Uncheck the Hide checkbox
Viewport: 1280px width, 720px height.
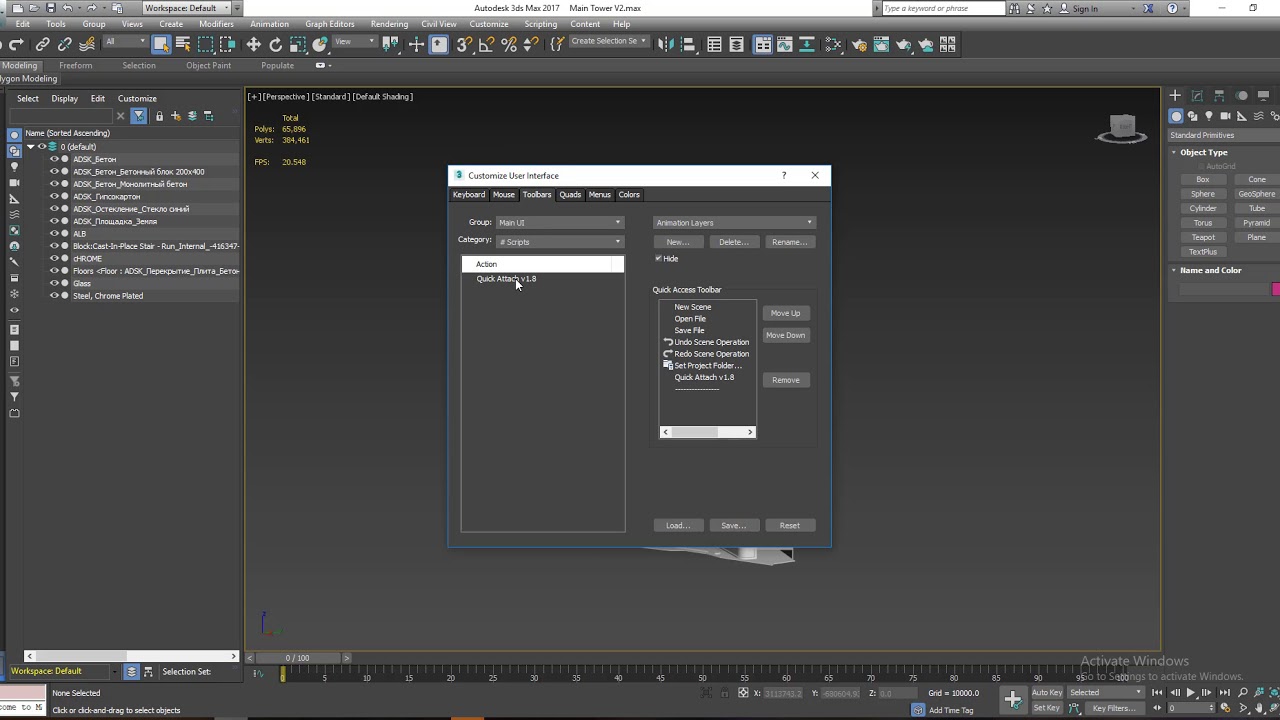[658, 259]
